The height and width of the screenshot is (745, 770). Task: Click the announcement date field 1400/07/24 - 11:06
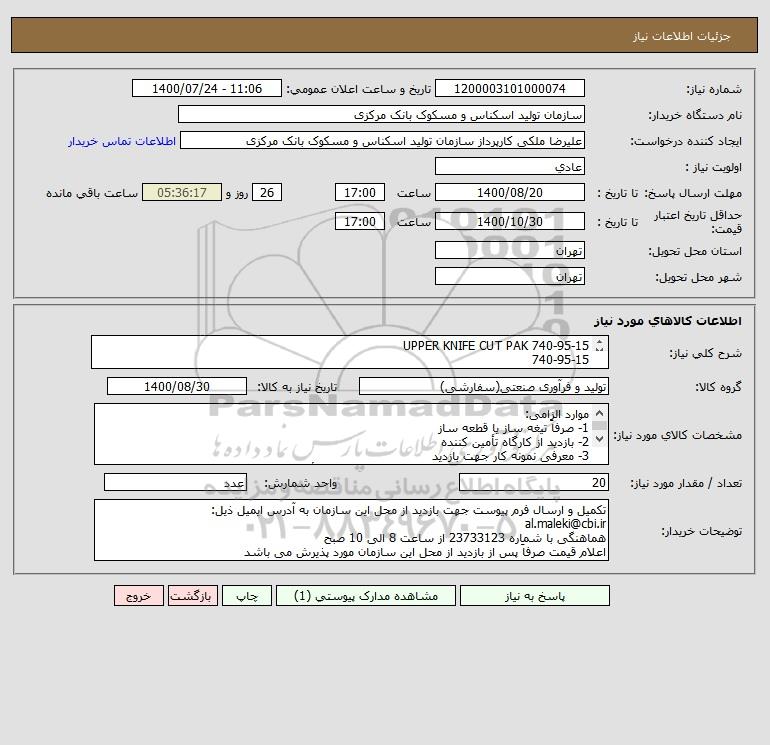(207, 88)
